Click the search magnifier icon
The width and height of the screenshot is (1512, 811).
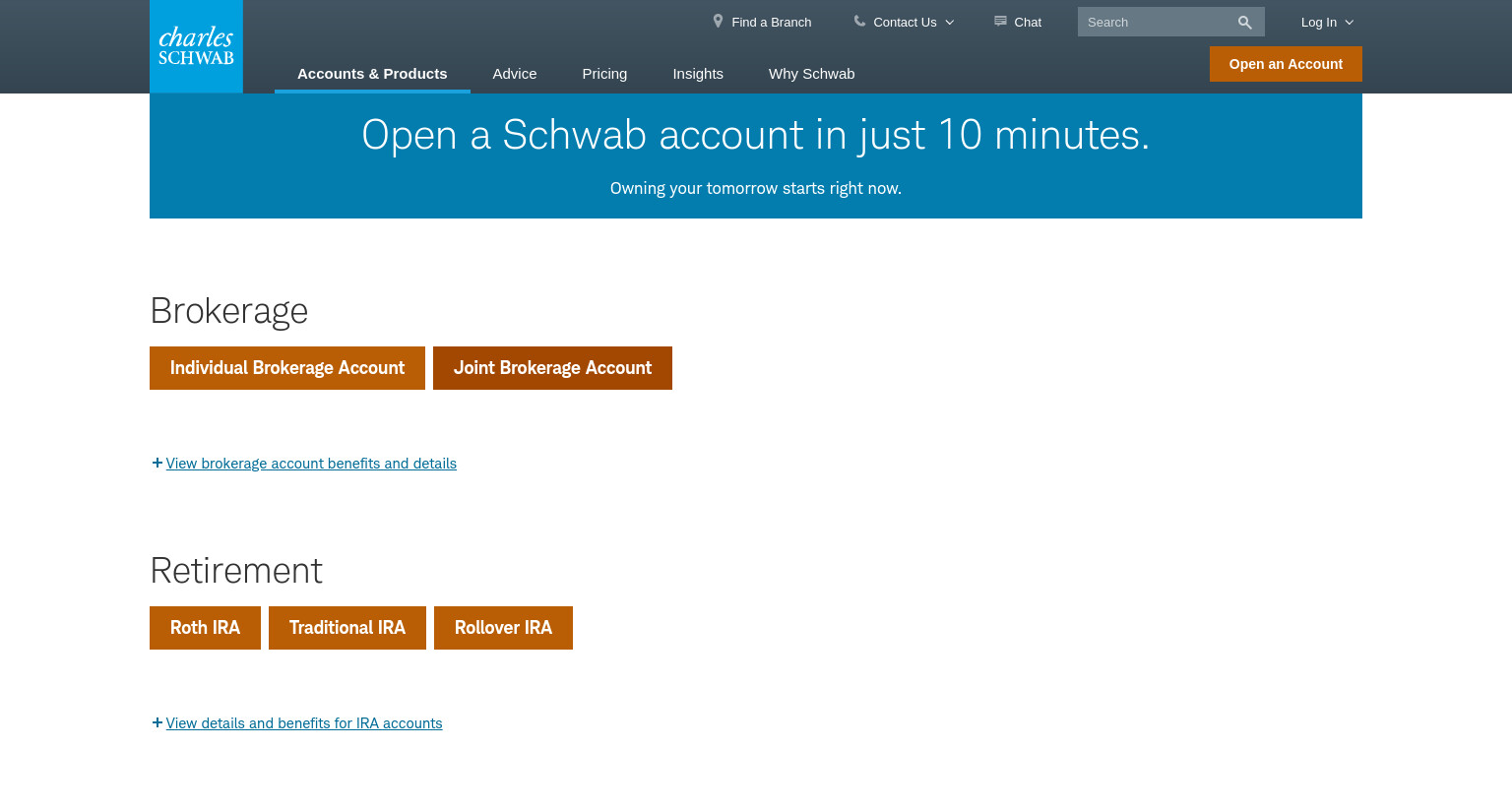pyautogui.click(x=1244, y=22)
